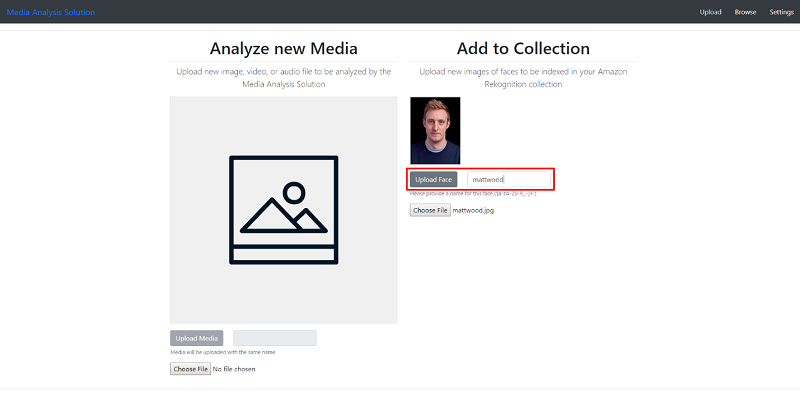
Task: Open the Media Analysis Solution home link
Action: [51, 12]
